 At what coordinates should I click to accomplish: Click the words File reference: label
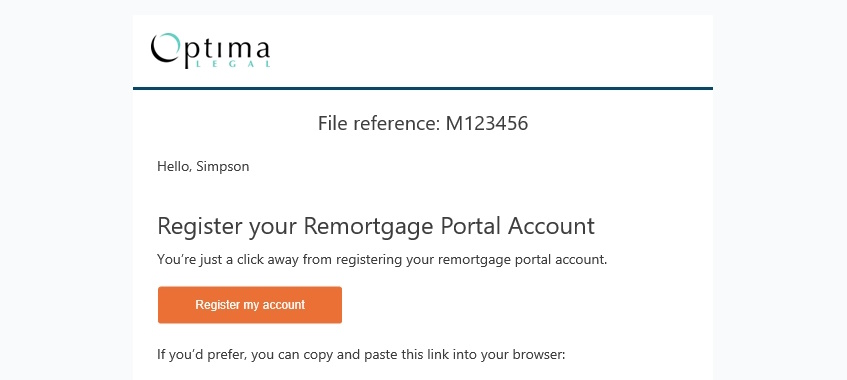point(379,124)
